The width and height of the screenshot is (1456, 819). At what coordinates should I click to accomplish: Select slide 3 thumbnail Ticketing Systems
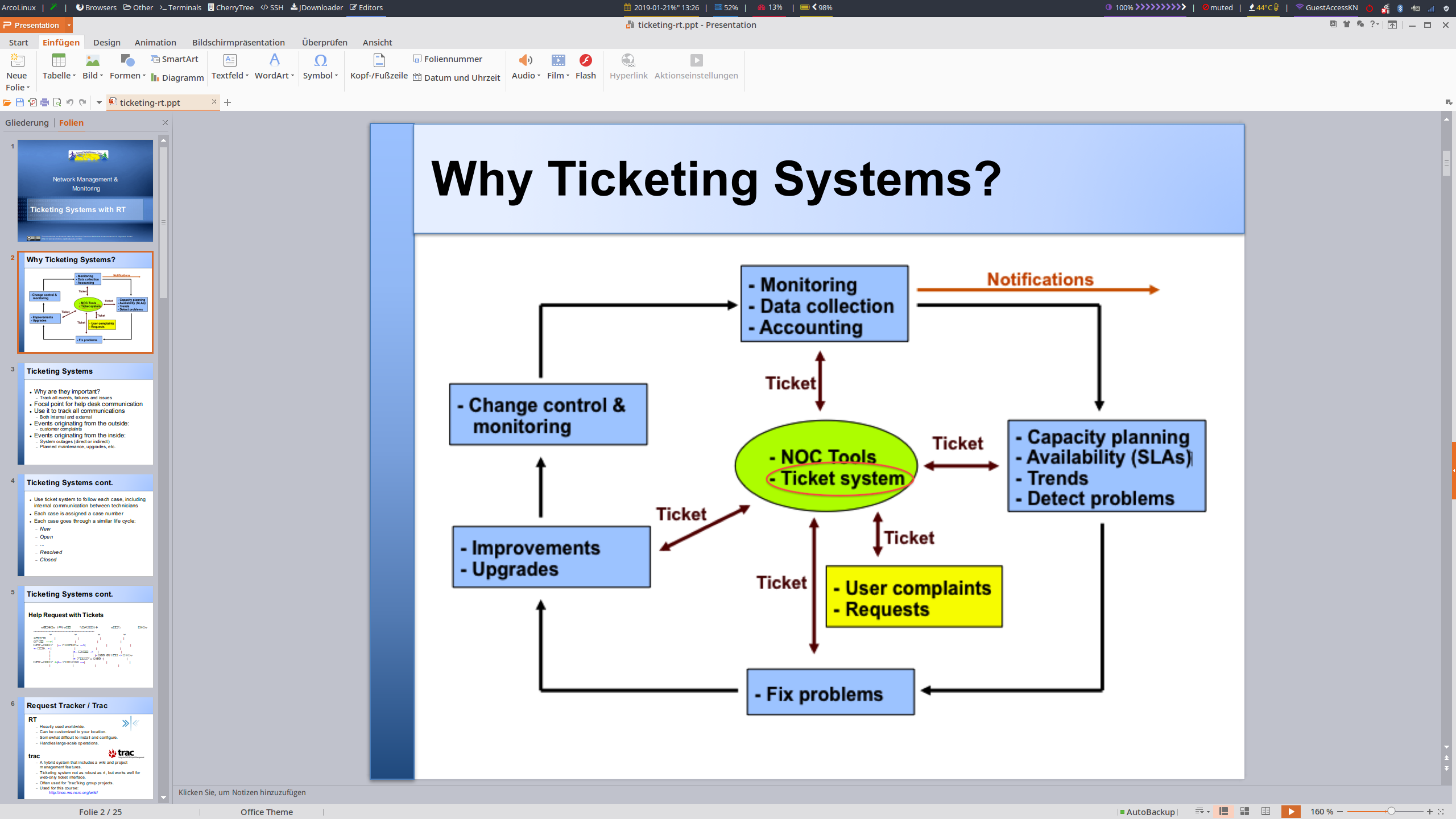[85, 413]
